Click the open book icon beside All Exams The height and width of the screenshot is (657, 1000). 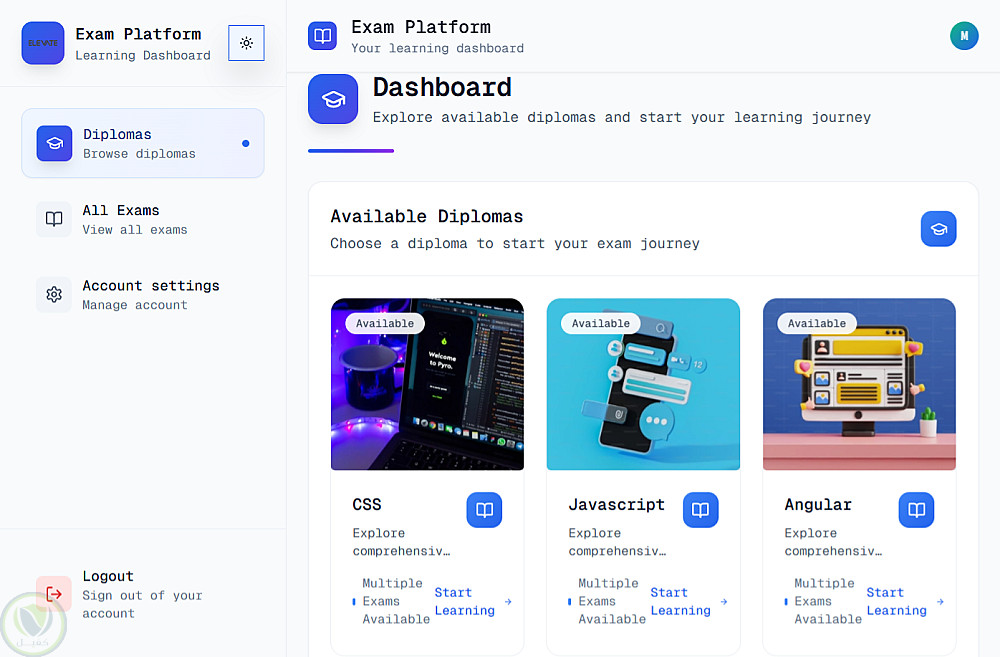point(54,219)
